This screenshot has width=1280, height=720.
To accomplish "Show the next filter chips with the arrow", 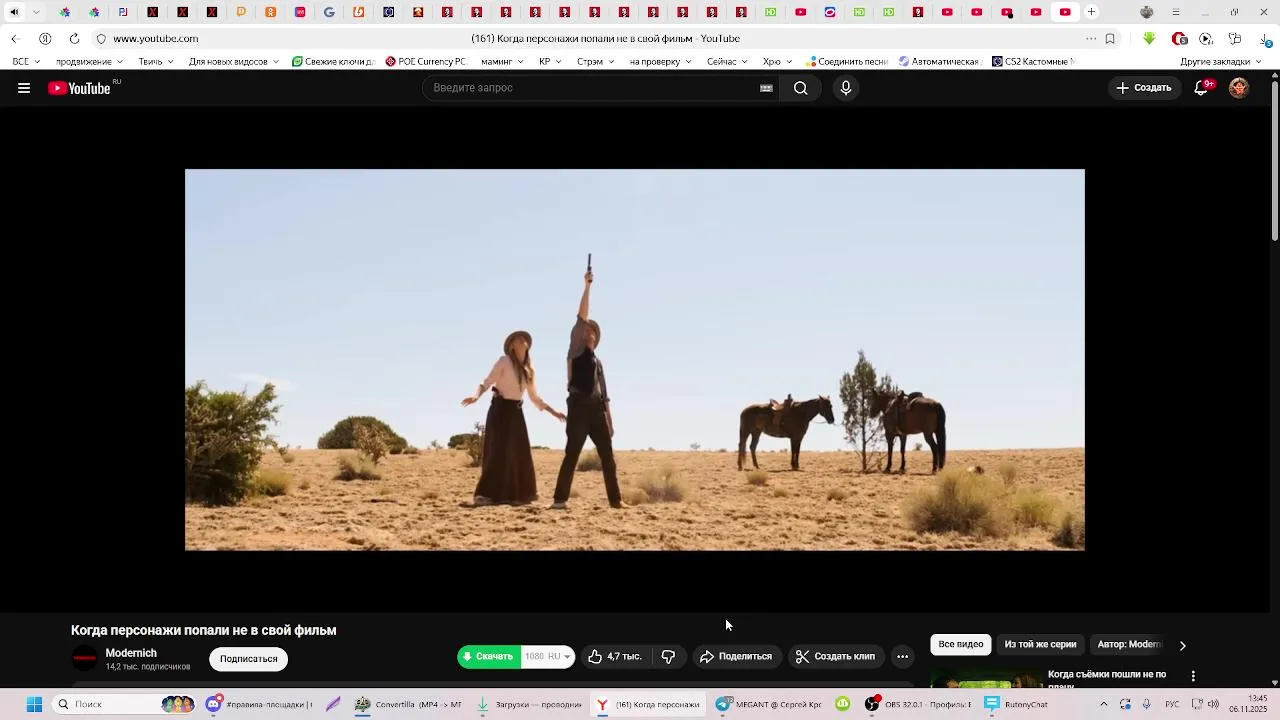I will click(1182, 646).
